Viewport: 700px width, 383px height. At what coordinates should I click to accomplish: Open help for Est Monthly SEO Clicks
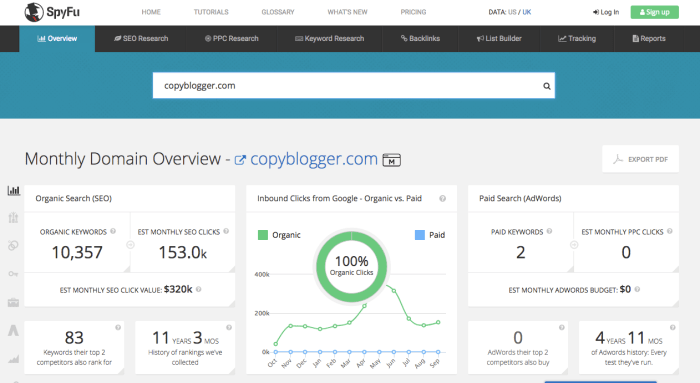tap(226, 231)
